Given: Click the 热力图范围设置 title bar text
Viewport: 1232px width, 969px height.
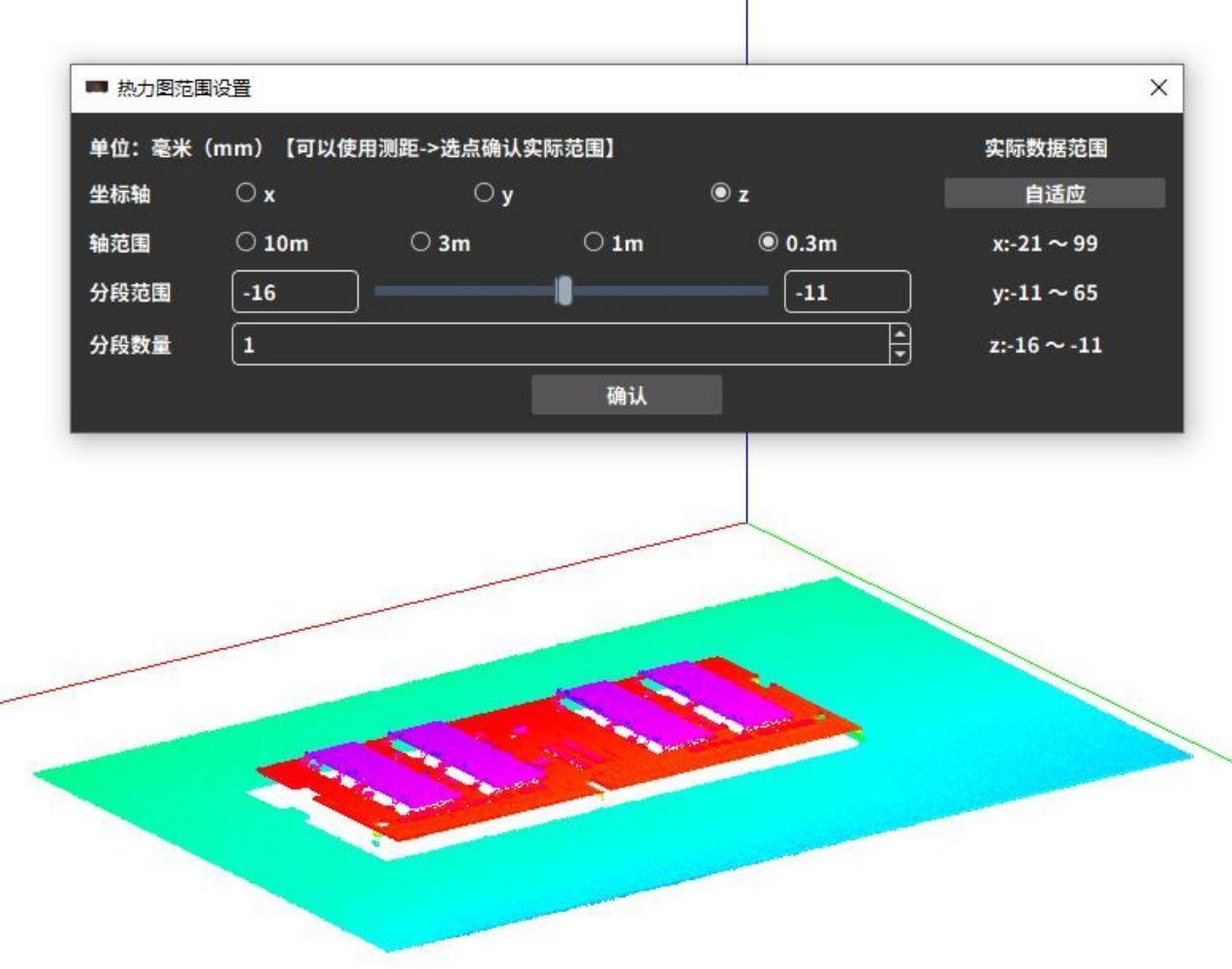Looking at the screenshot, I should coord(184,88).
